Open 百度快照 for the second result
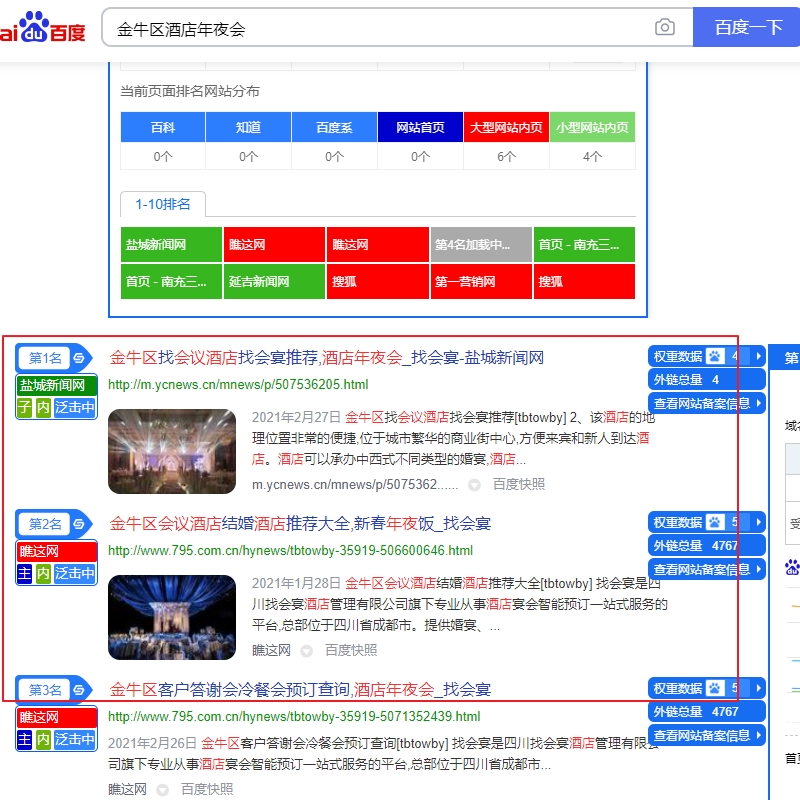 [x=351, y=650]
